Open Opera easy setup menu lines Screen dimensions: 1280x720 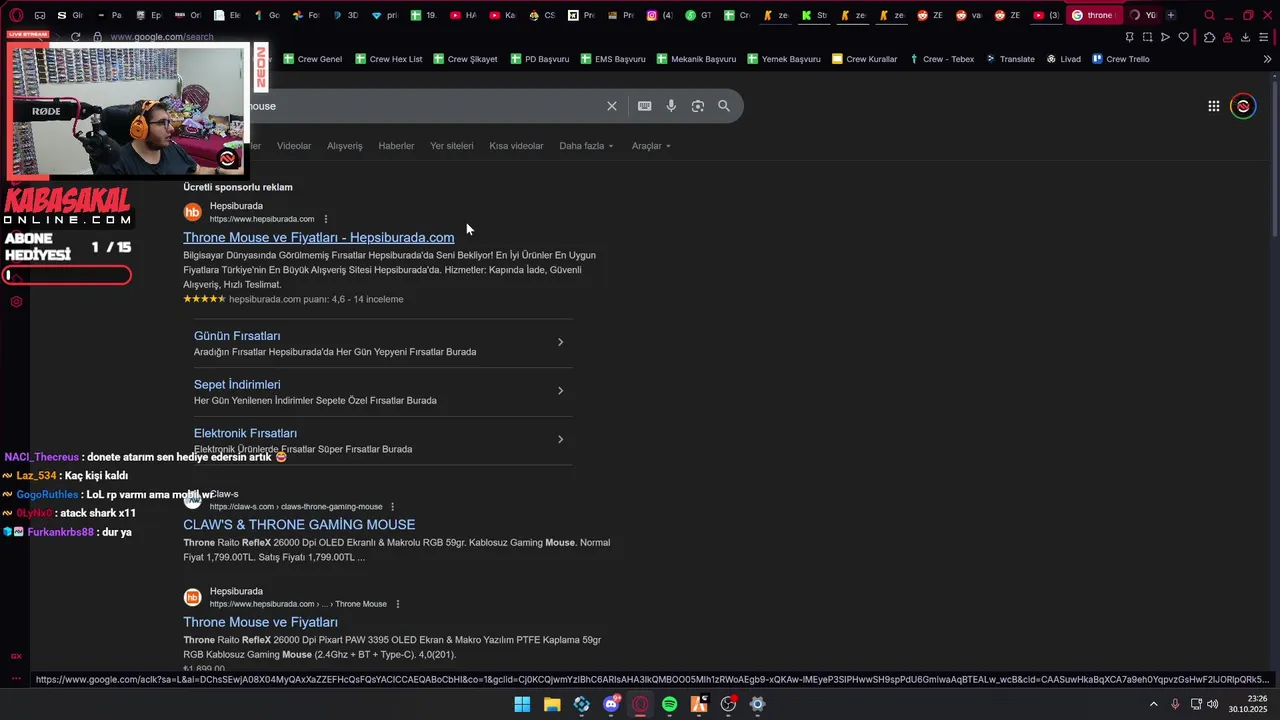[1264, 37]
